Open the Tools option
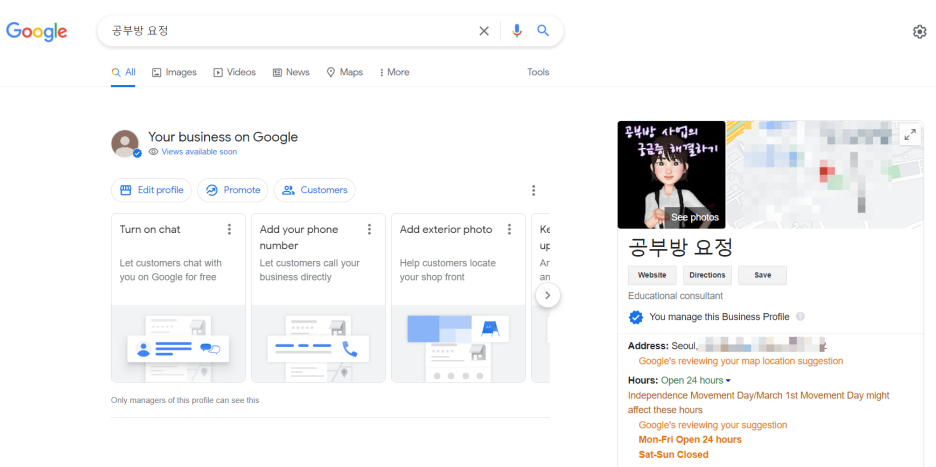 tap(538, 72)
